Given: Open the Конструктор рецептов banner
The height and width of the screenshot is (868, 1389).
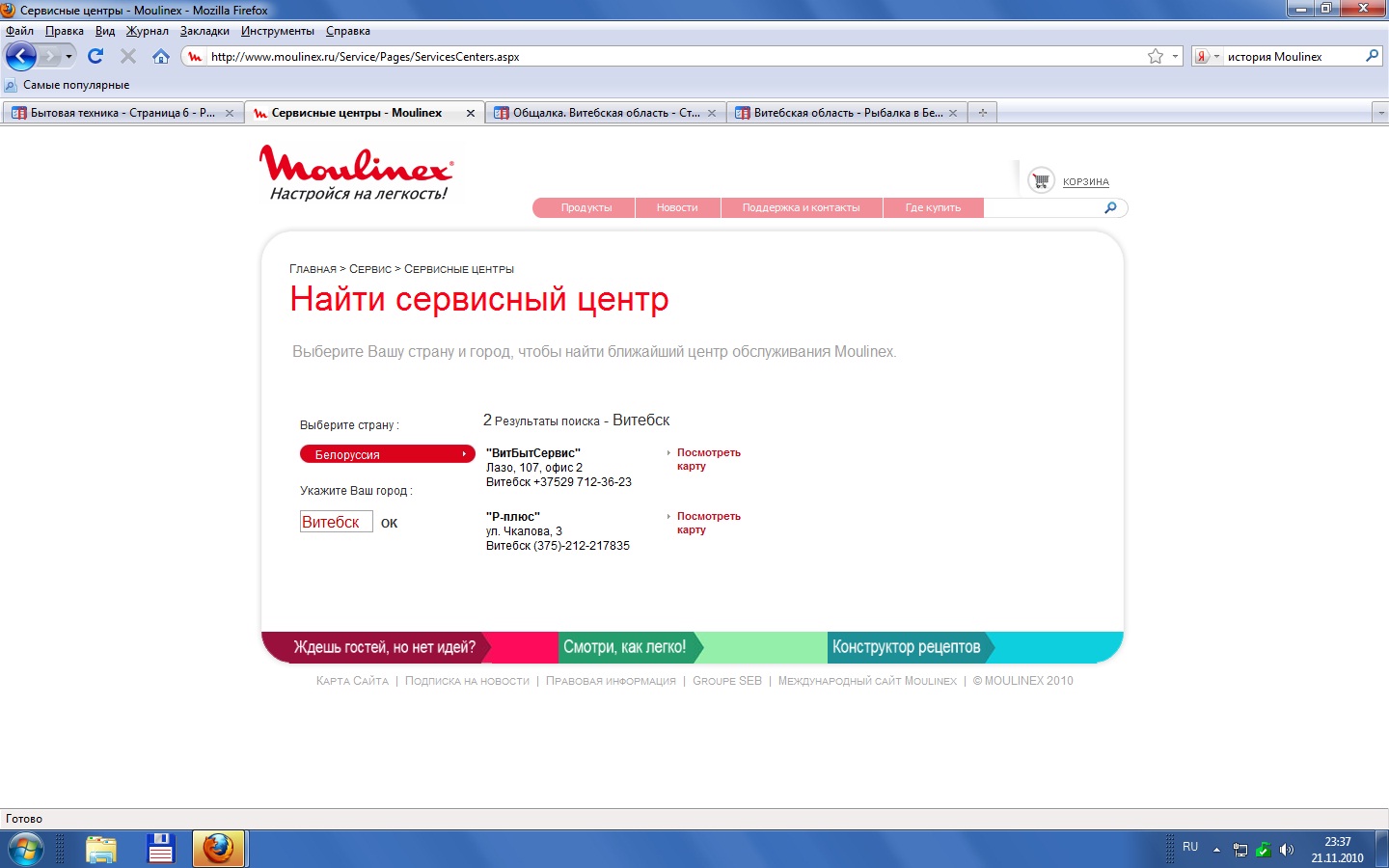Looking at the screenshot, I should tap(907, 647).
